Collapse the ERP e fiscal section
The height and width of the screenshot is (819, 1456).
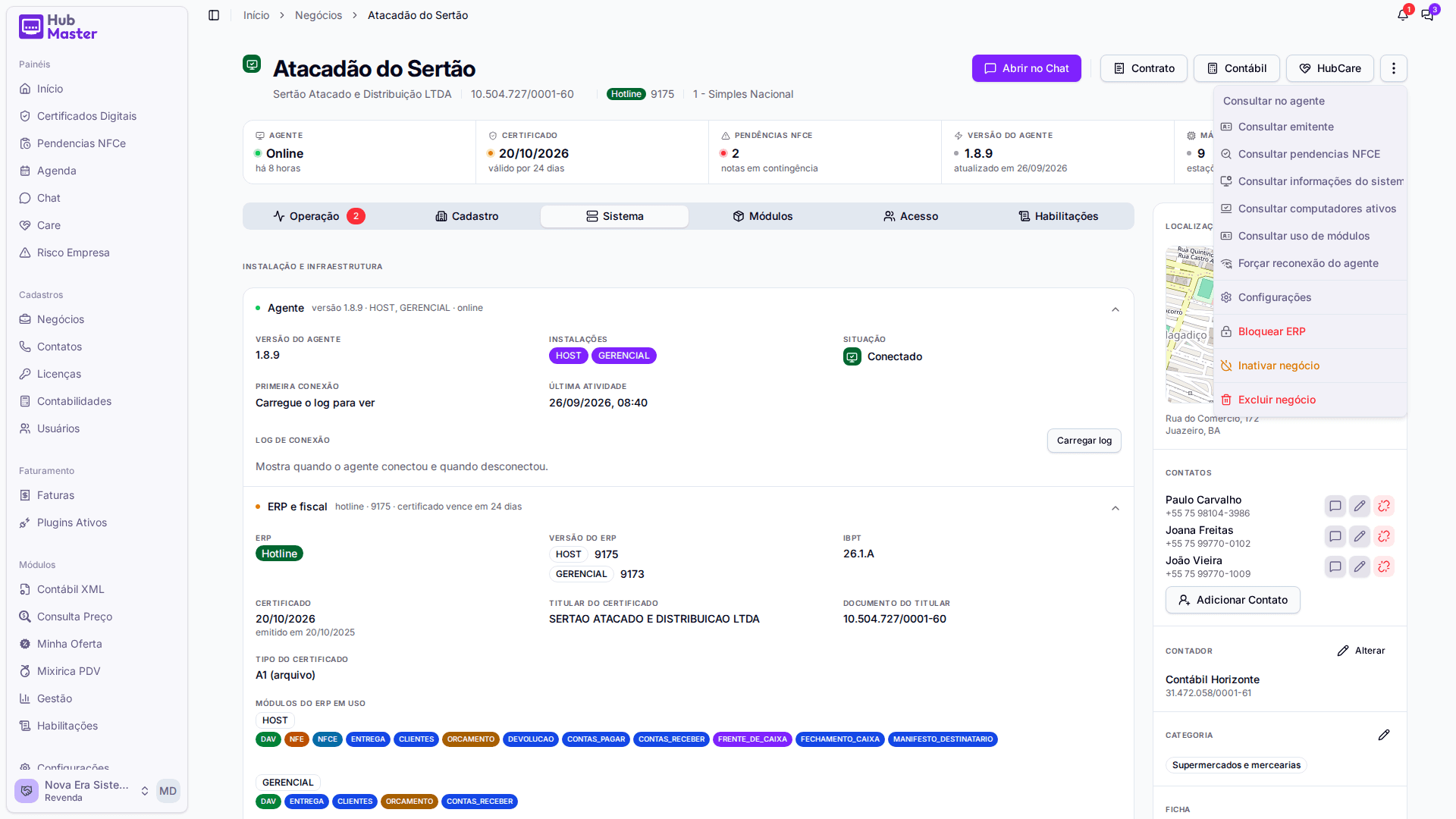(1116, 508)
